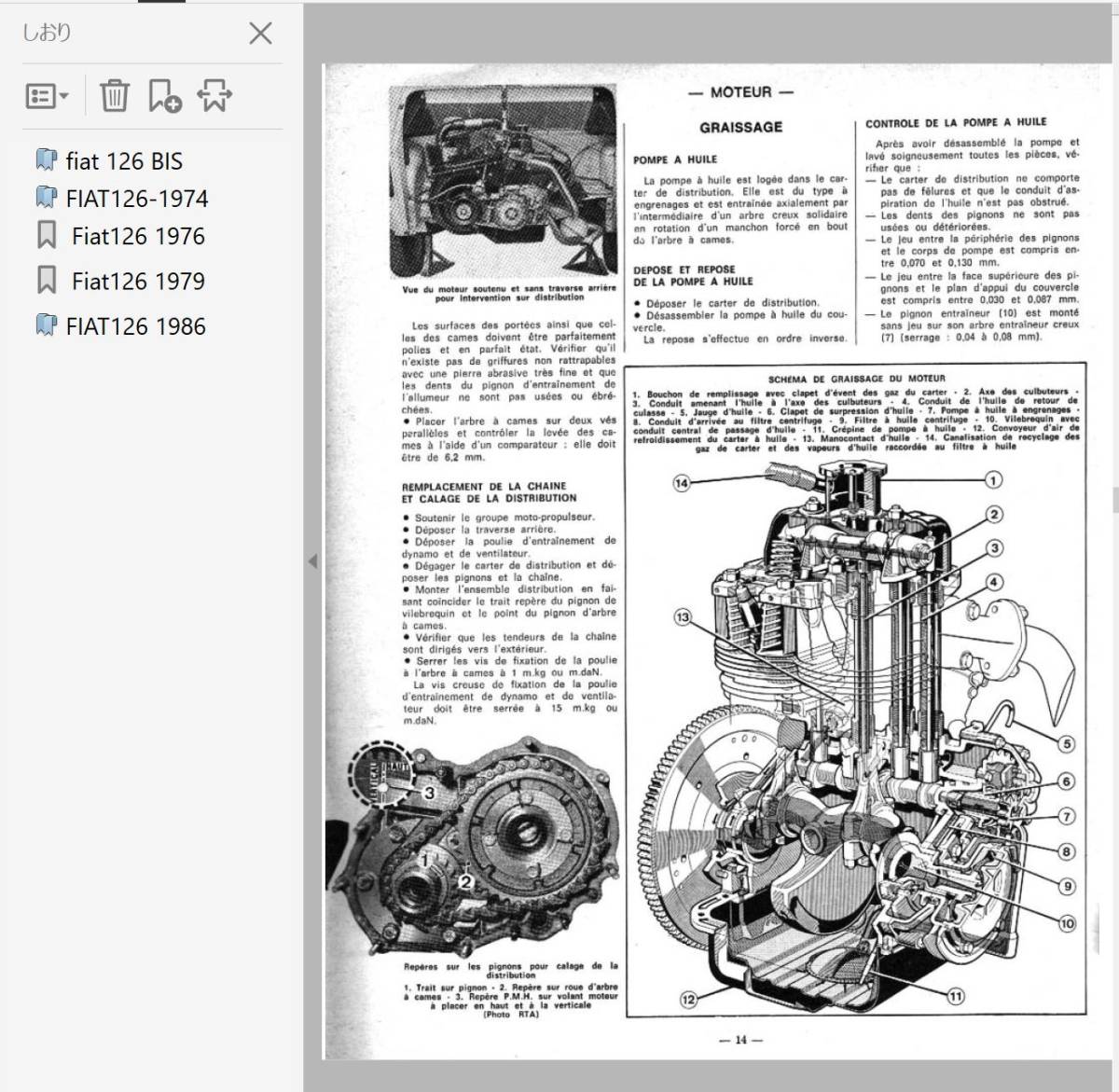The height and width of the screenshot is (1092, 1119).
Task: Click callout number 11 on the diagram
Action: pos(955,997)
